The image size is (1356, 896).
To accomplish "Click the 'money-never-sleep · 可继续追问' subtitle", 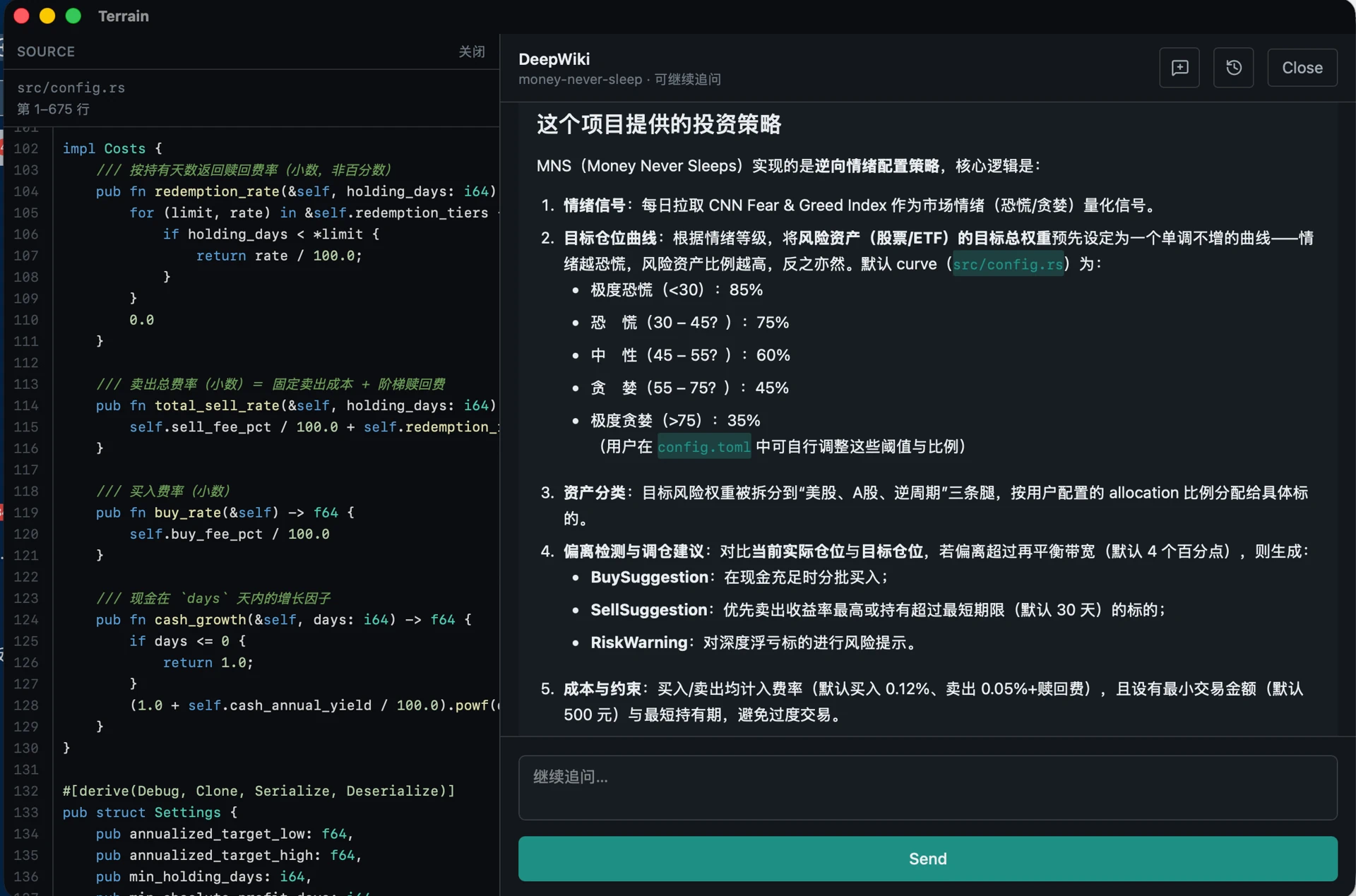I will click(620, 80).
